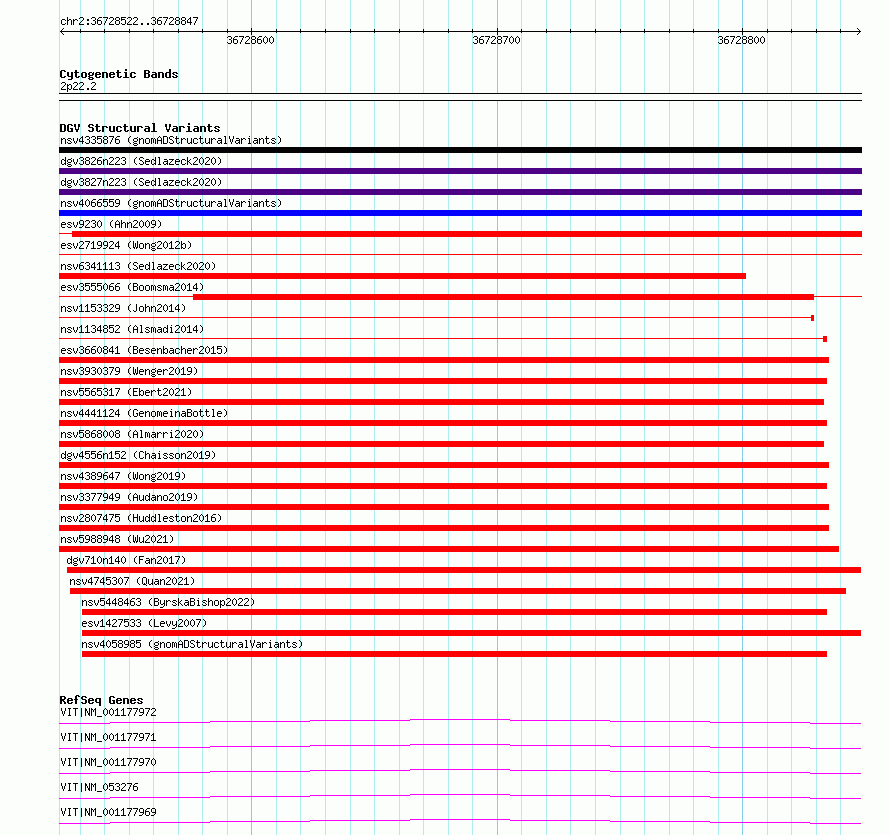Image resolution: width=890 pixels, height=835 pixels.
Task: Select the VIT|NM_001177971 transcript label
Action: click(108, 737)
